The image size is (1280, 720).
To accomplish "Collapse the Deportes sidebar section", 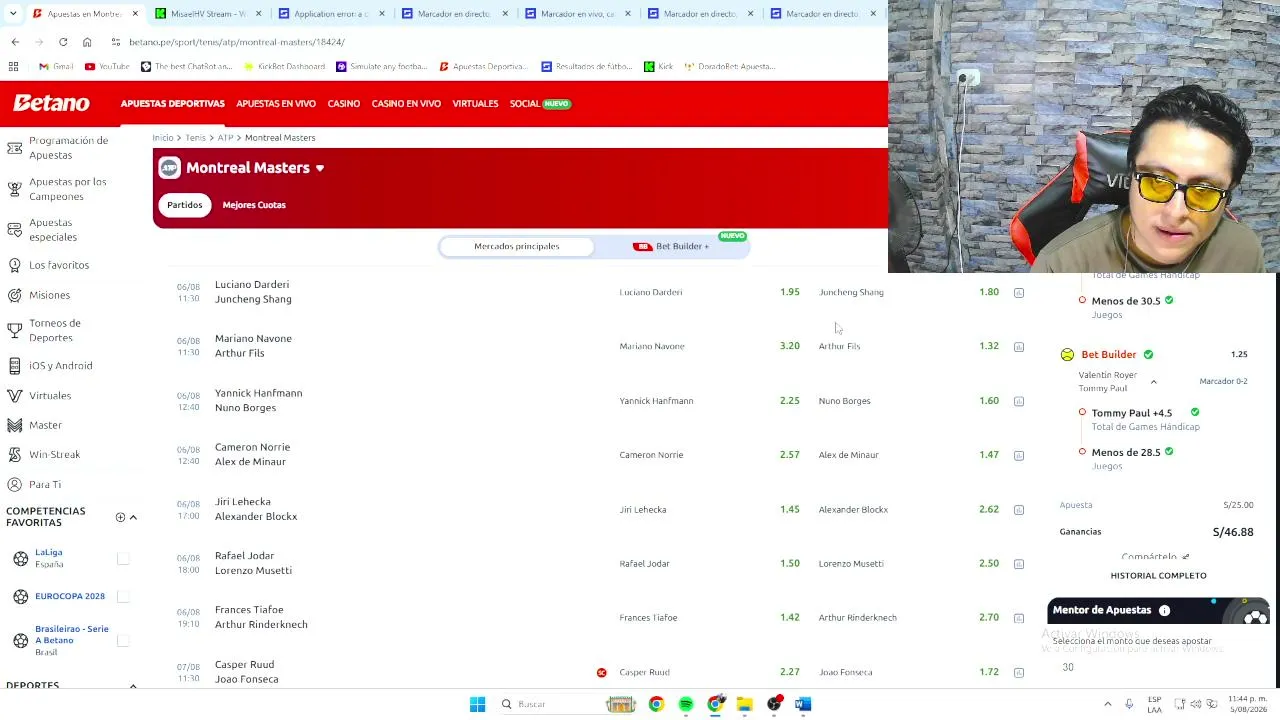I will (133, 686).
